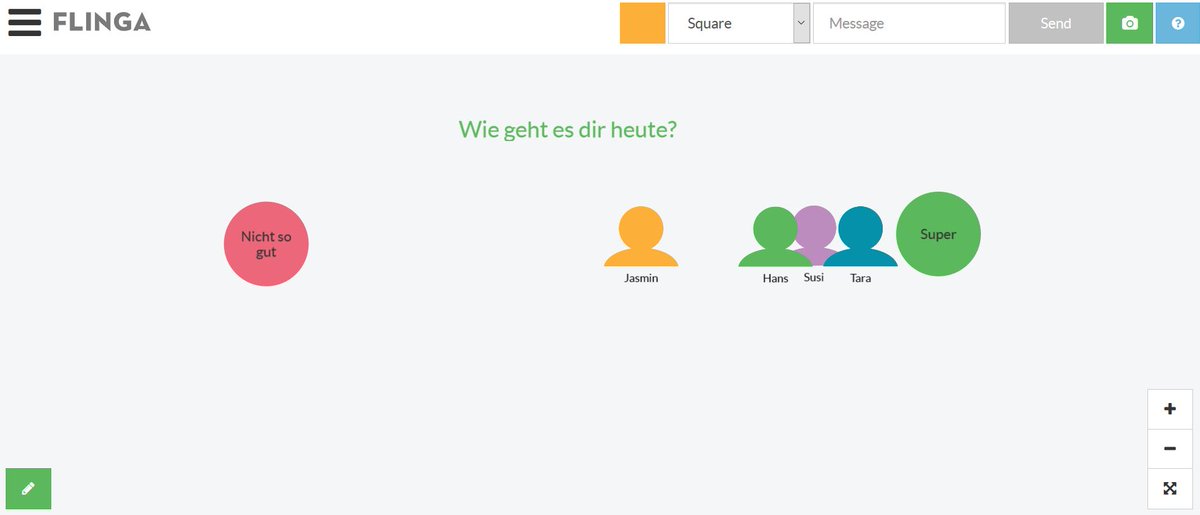
Task: Select Tara's teal person icon
Action: 860,236
